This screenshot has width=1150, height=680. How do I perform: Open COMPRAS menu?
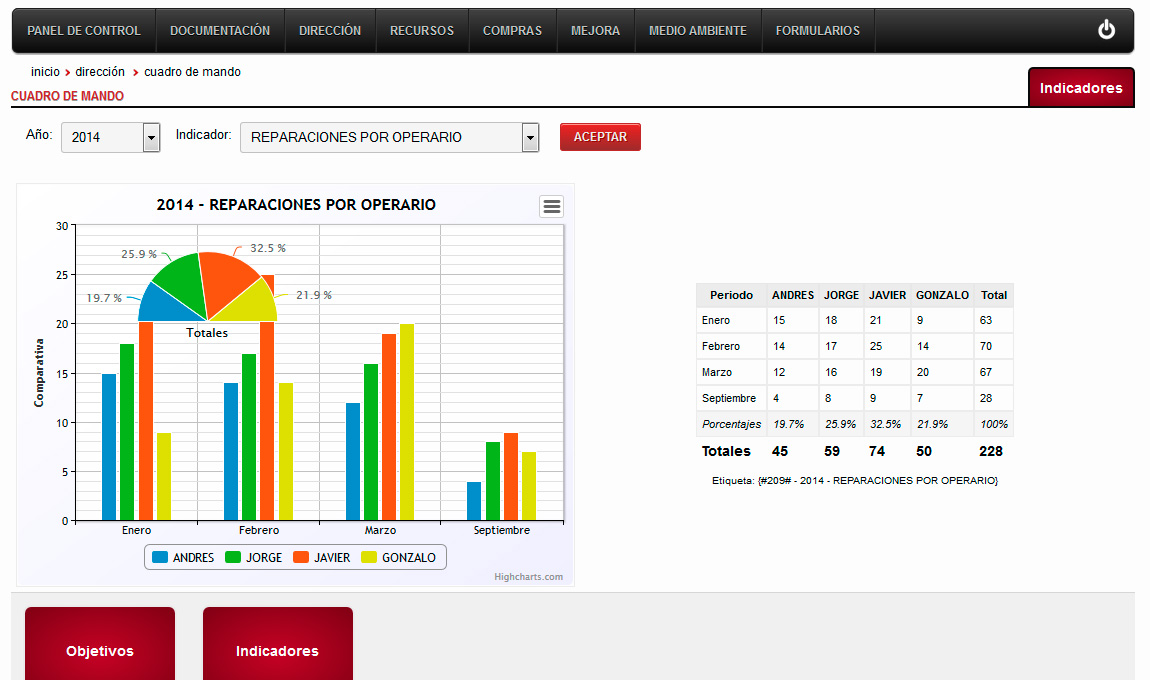coord(512,31)
